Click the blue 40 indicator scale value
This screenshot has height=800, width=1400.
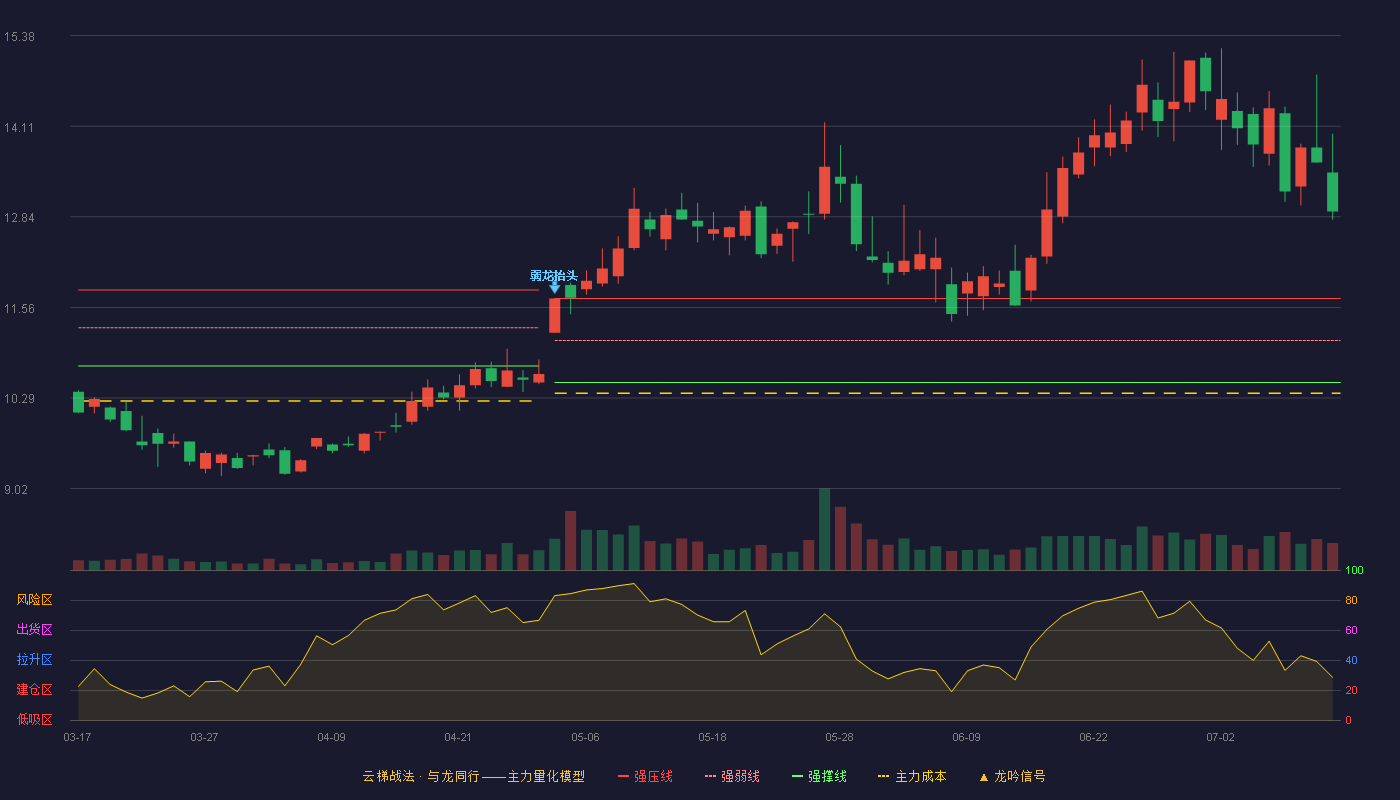pos(1351,661)
